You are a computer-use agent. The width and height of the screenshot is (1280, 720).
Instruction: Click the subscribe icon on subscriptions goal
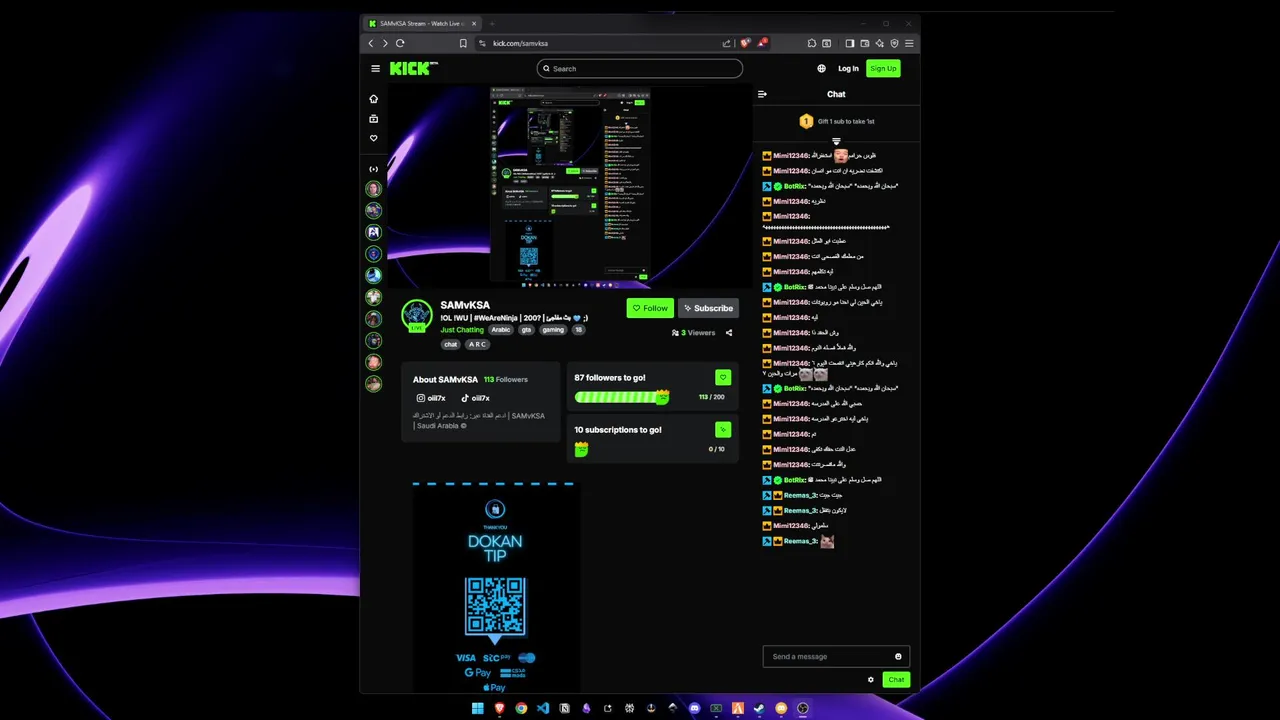tap(723, 429)
